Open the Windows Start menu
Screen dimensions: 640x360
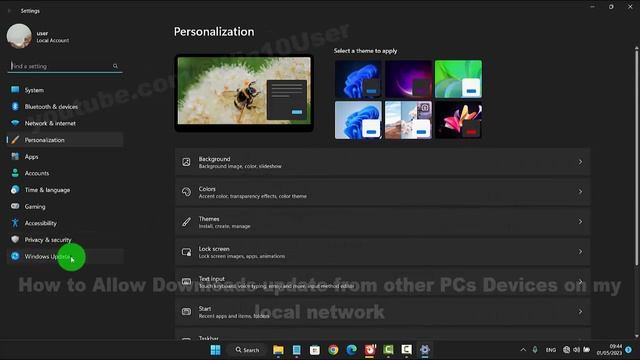[x=216, y=350]
